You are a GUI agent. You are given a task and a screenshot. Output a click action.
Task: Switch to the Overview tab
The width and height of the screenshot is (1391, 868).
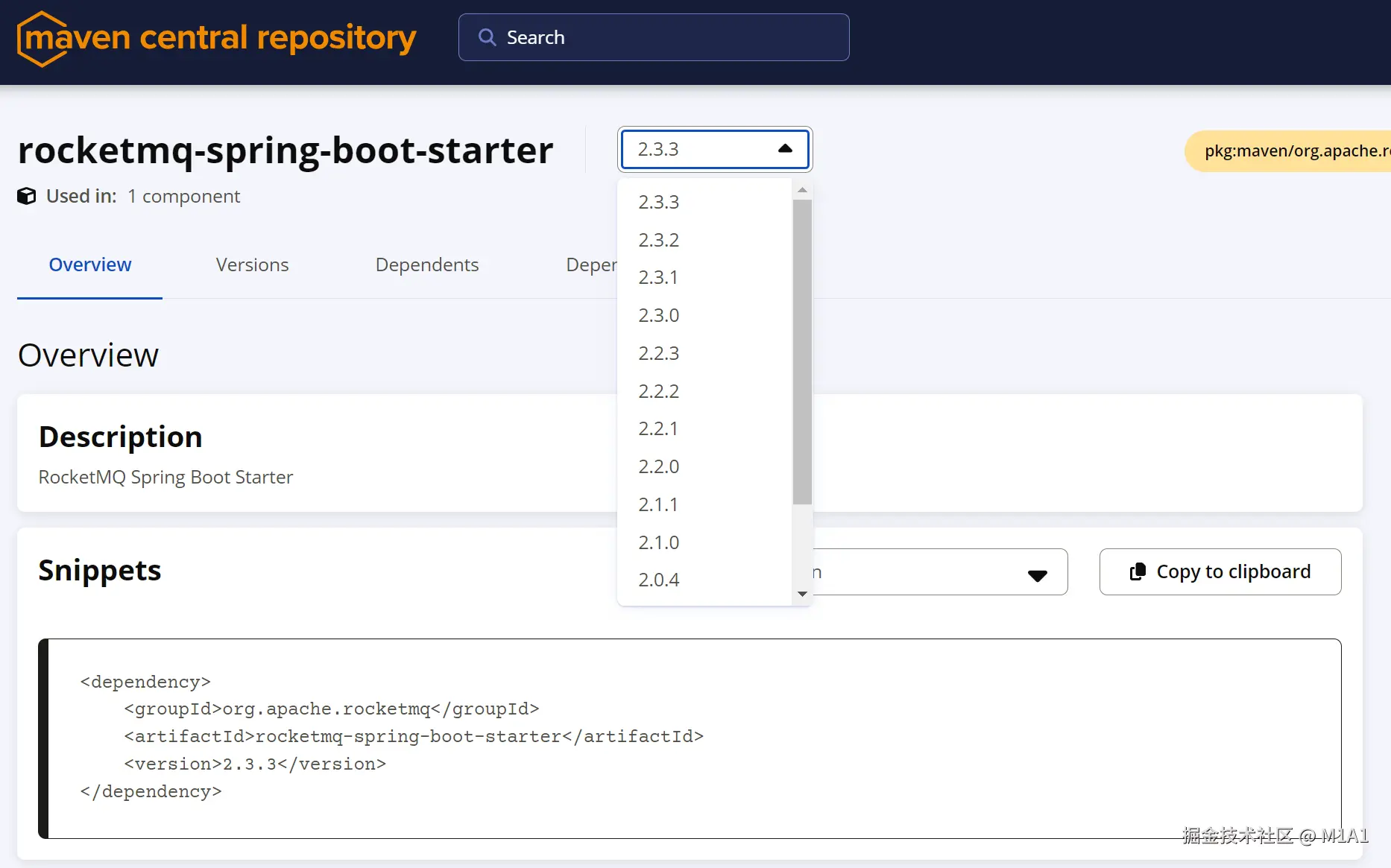90,264
